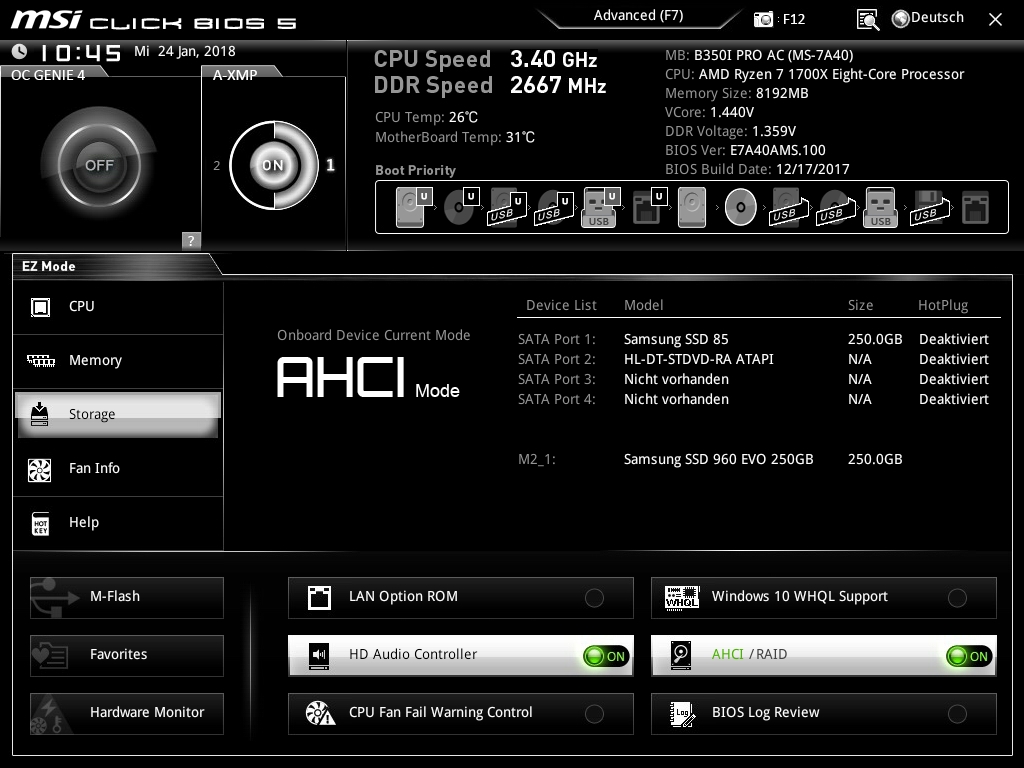
Task: Click the DDR Voltage value 1.359V
Action: (x=774, y=131)
